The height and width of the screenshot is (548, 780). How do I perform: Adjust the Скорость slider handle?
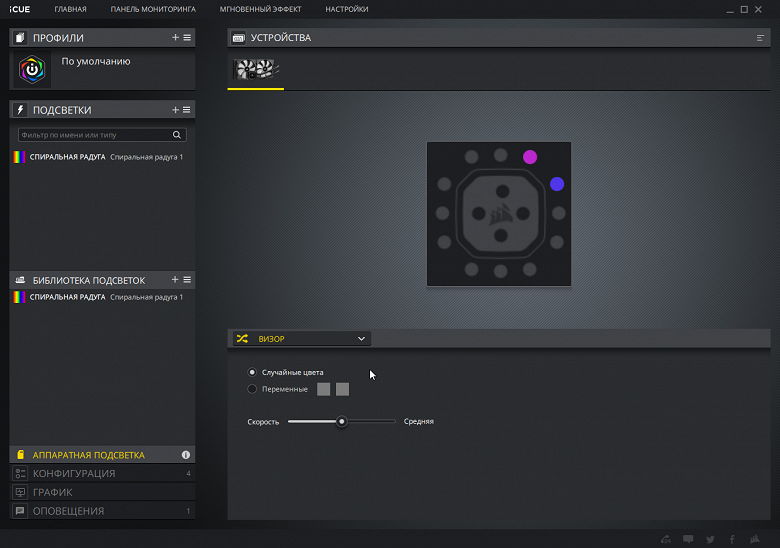341,421
